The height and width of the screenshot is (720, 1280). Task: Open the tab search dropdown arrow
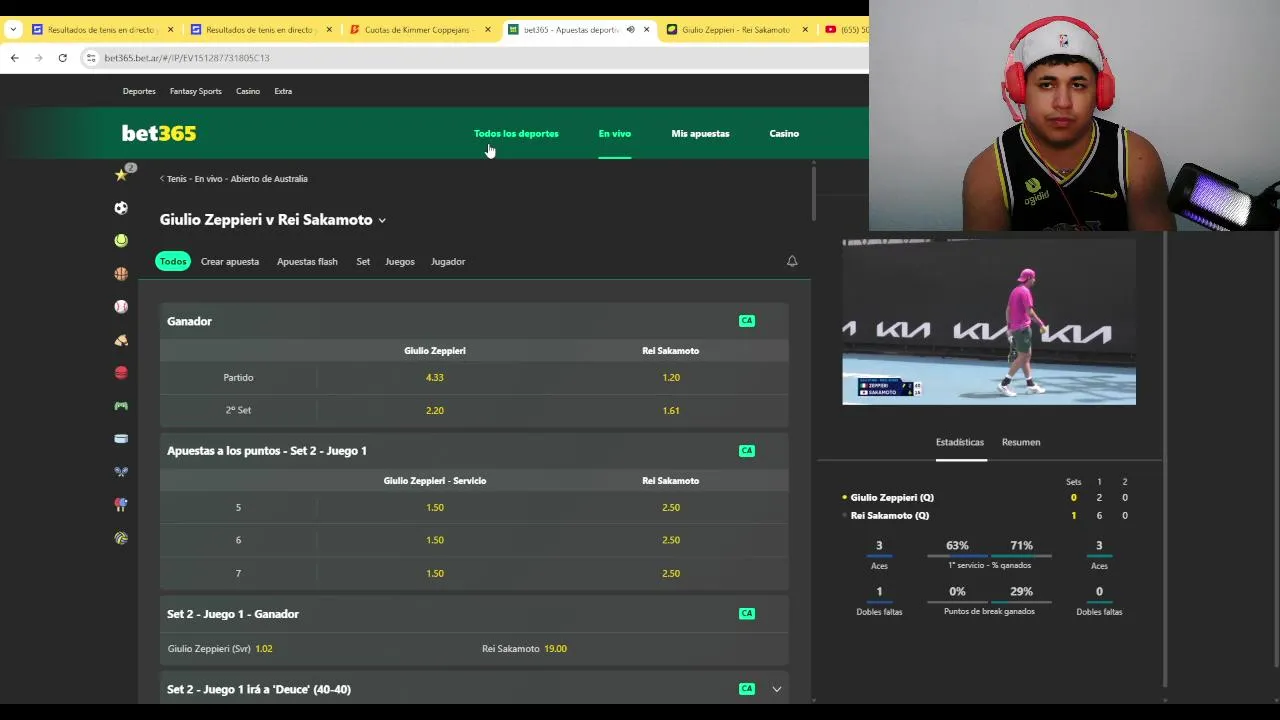[x=13, y=30]
